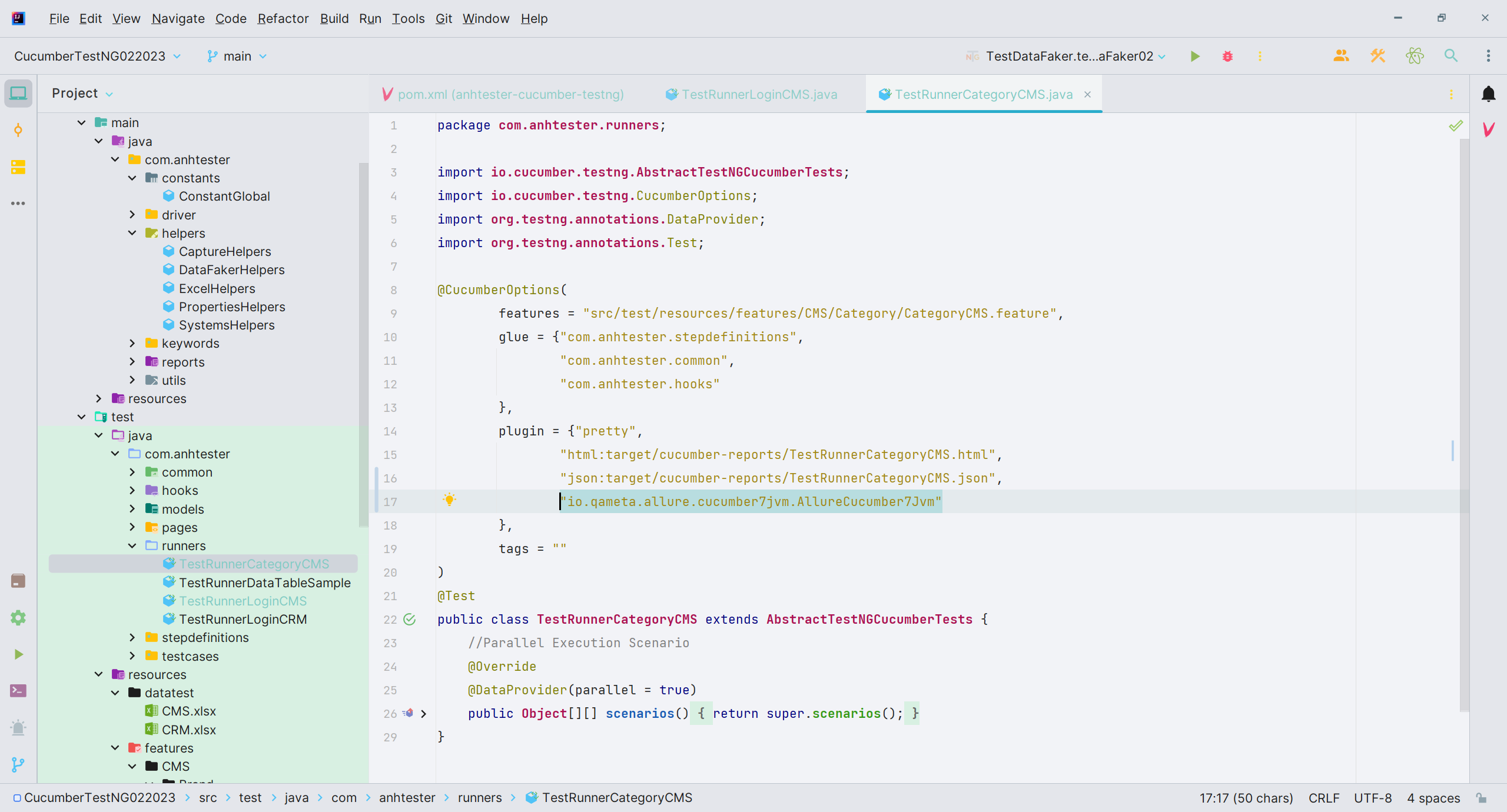Screen dimensions: 1507x812
Task: Open the build tools hammer icon
Action: coord(1377,56)
